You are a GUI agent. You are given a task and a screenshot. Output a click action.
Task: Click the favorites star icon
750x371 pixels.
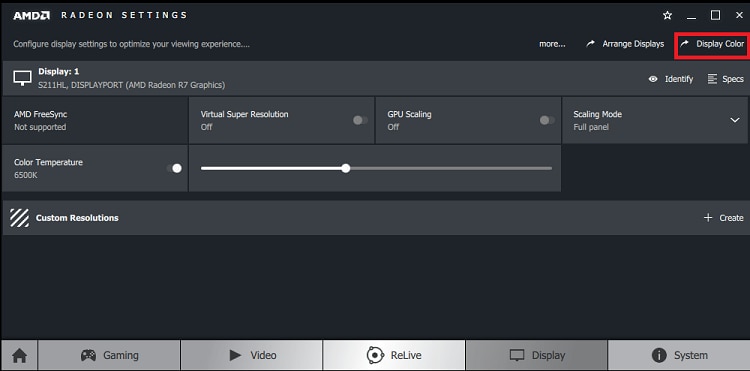(667, 15)
